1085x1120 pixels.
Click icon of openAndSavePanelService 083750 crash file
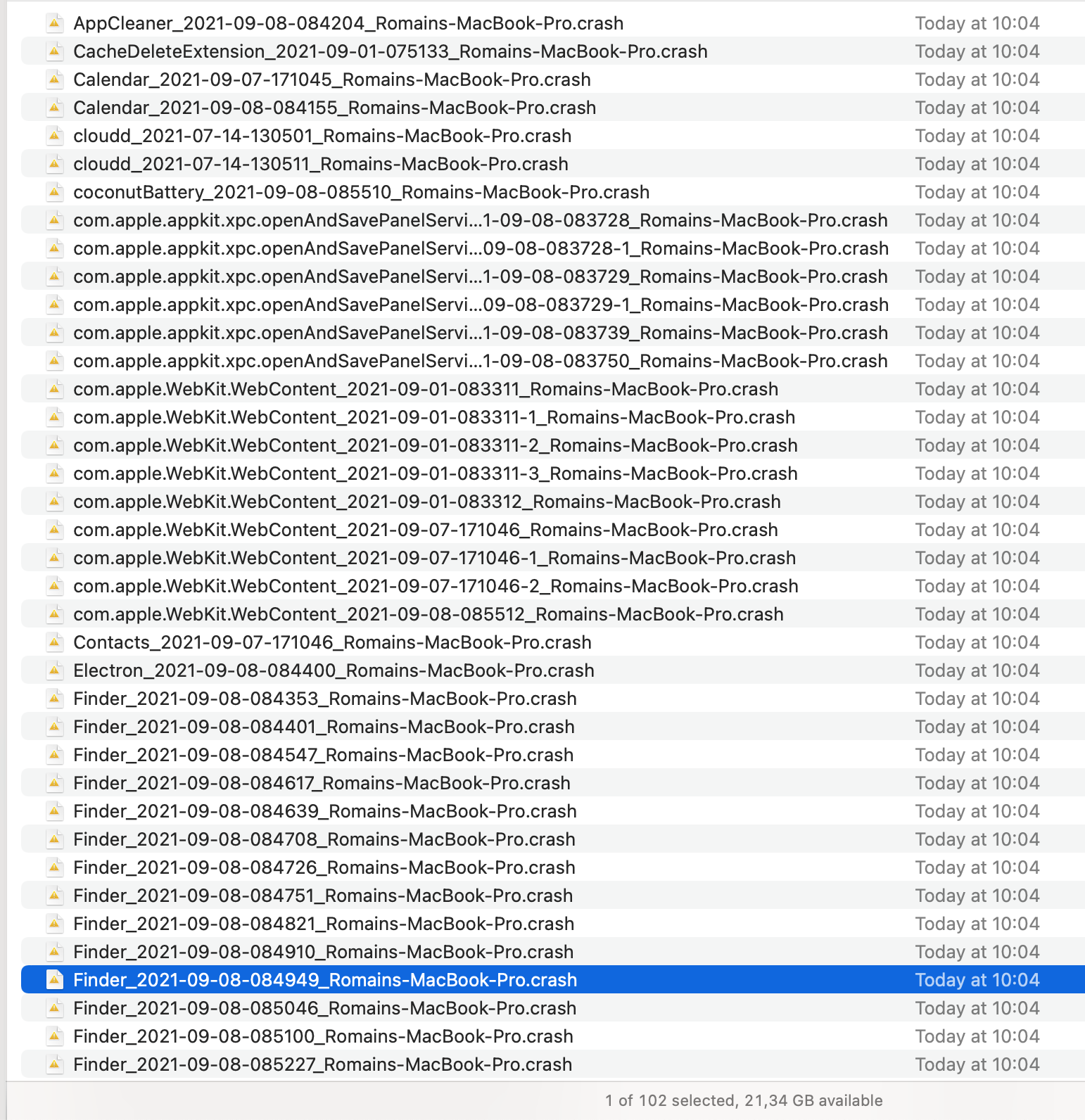point(54,361)
